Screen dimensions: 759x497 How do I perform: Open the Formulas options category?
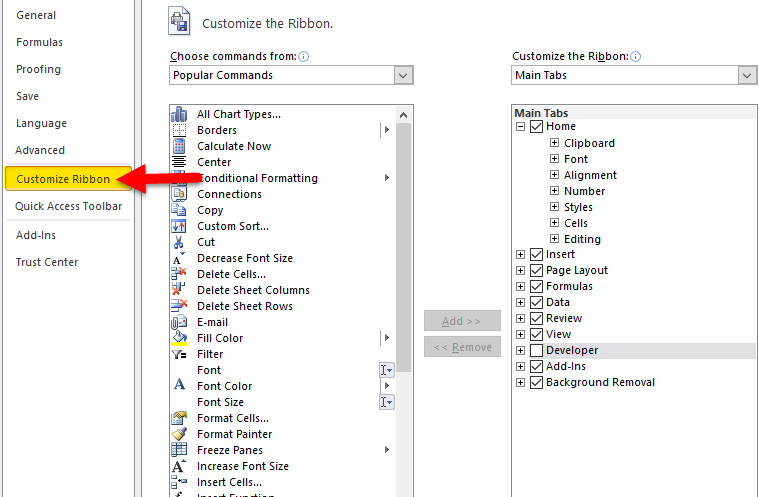39,42
